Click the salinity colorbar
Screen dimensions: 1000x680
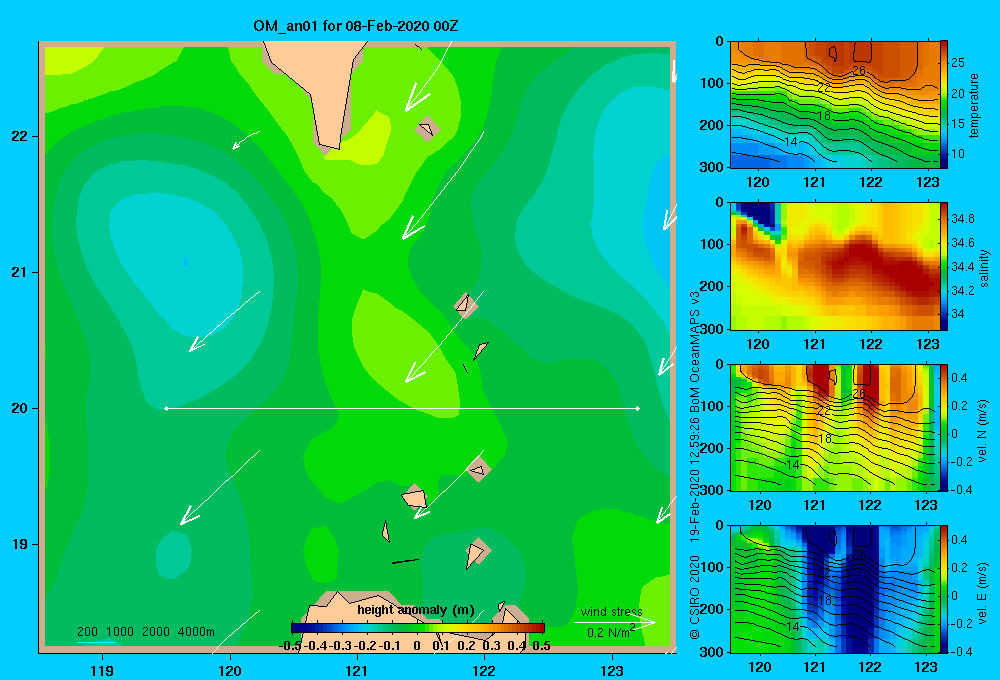[x=944, y=266]
